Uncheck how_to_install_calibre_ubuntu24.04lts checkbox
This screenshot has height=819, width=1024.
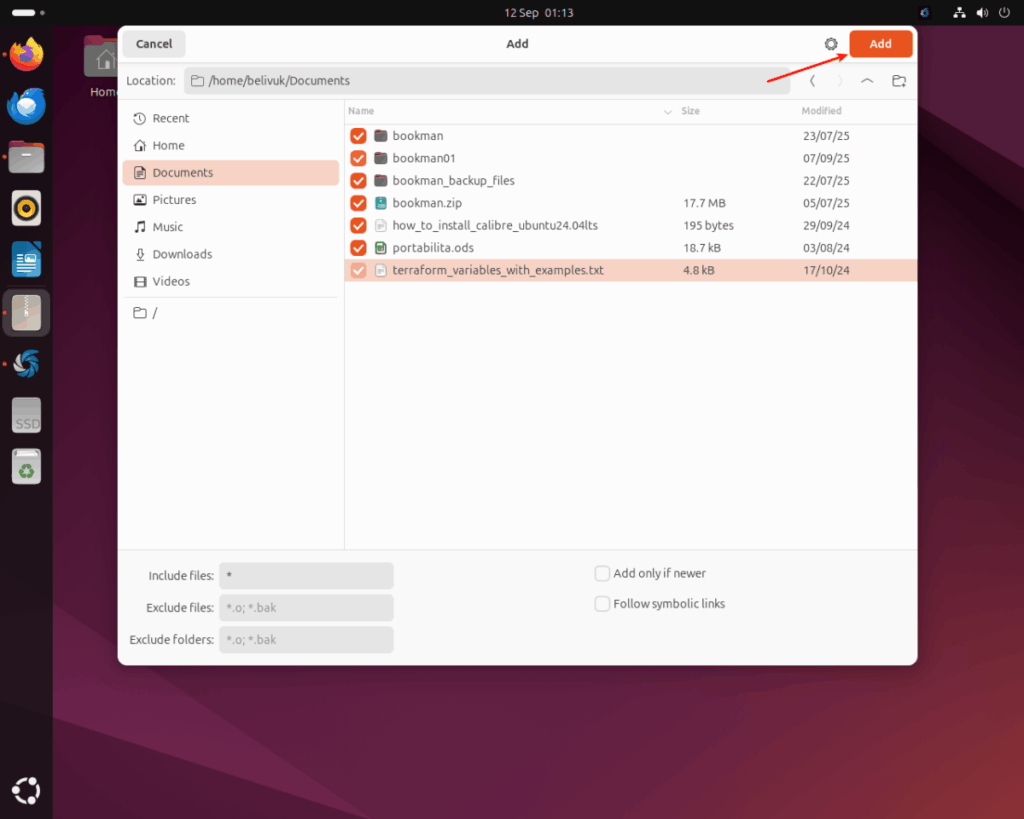[x=359, y=225]
